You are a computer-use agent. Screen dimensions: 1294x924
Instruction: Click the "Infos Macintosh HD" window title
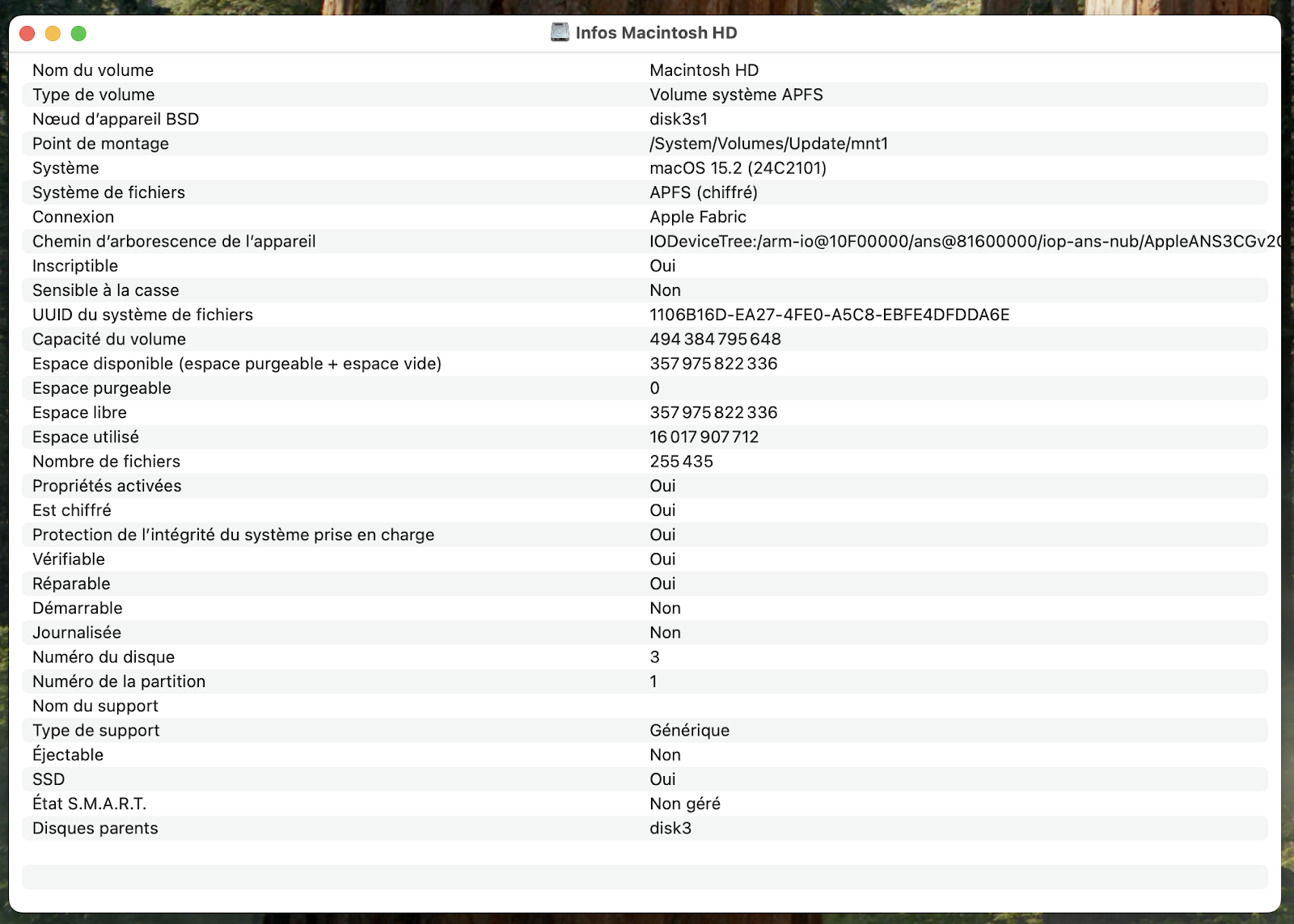(656, 33)
